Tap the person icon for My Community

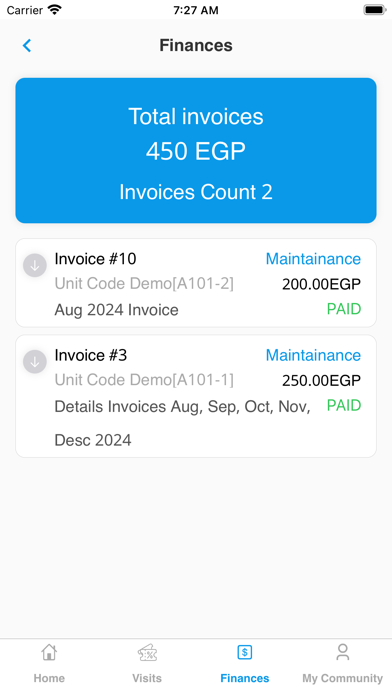click(342, 652)
